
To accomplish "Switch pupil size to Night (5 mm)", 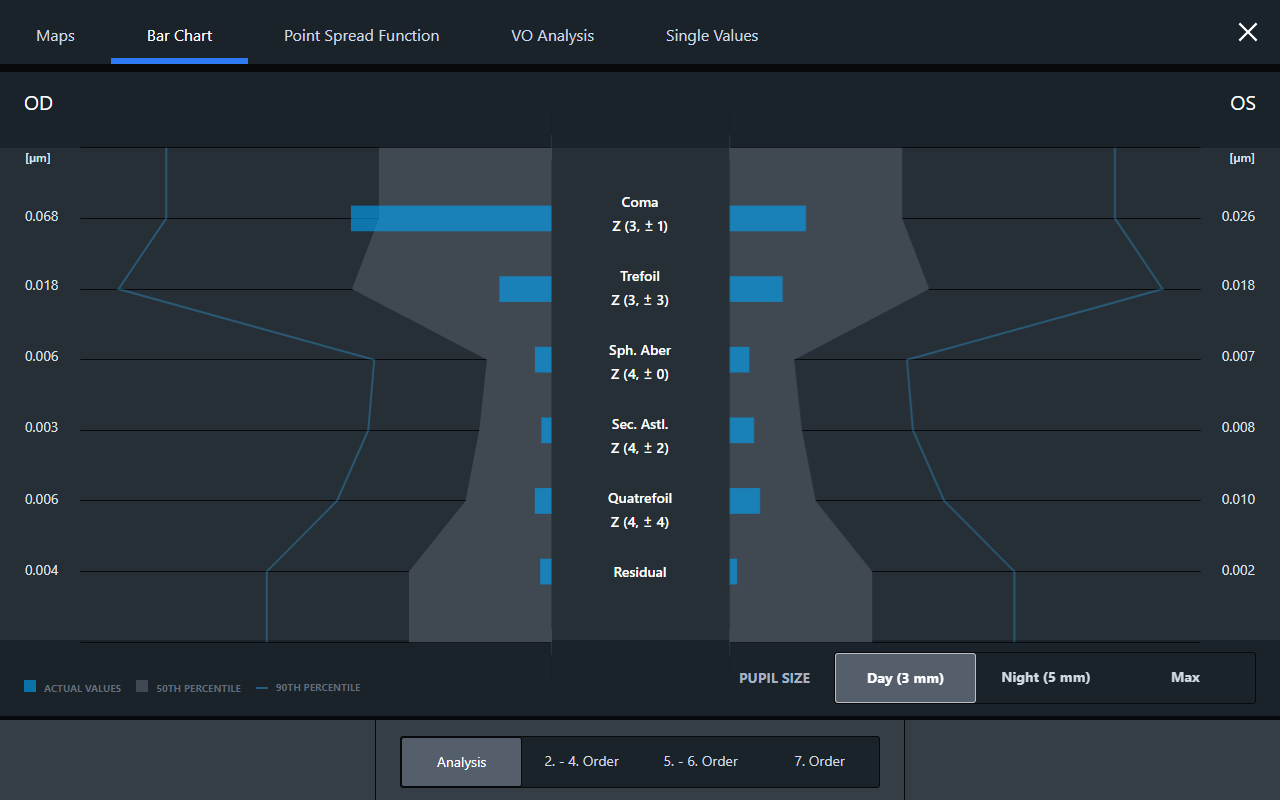I will point(1045,678).
